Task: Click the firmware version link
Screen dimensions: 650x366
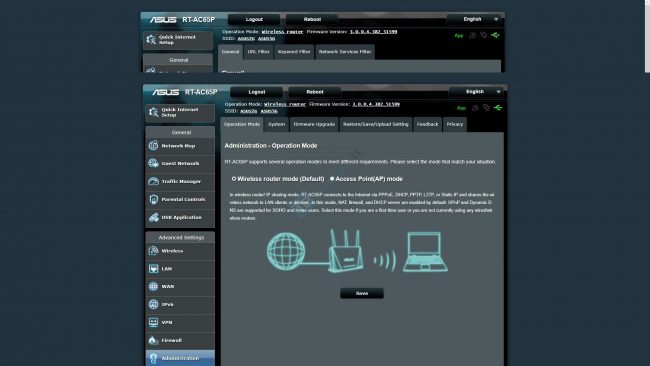Action: point(376,104)
